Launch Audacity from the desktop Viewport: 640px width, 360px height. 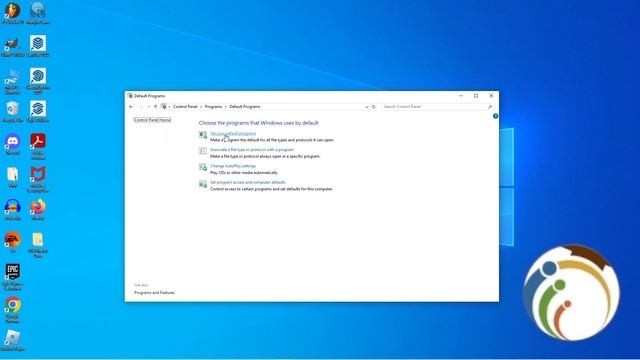[13, 210]
